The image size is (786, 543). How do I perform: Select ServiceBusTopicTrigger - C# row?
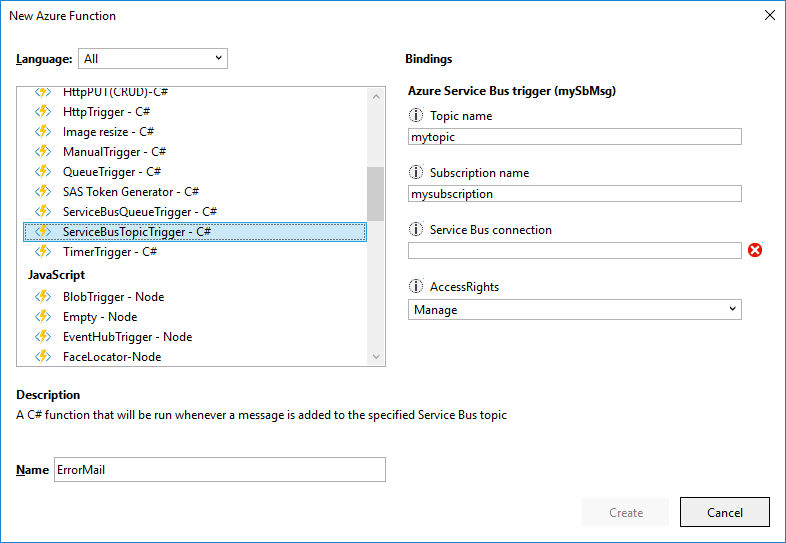pyautogui.click(x=195, y=232)
